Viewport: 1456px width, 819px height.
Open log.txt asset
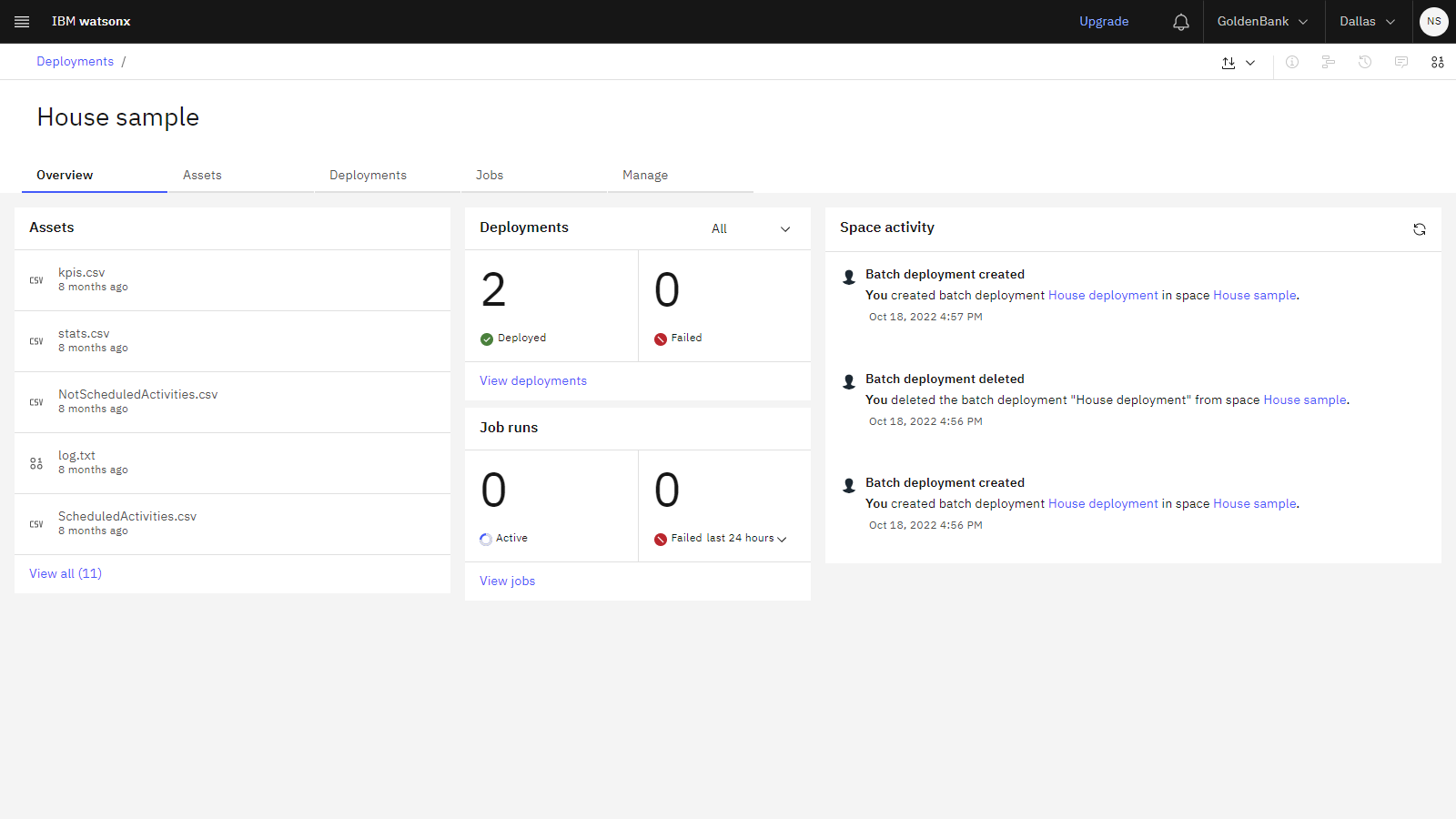76,455
